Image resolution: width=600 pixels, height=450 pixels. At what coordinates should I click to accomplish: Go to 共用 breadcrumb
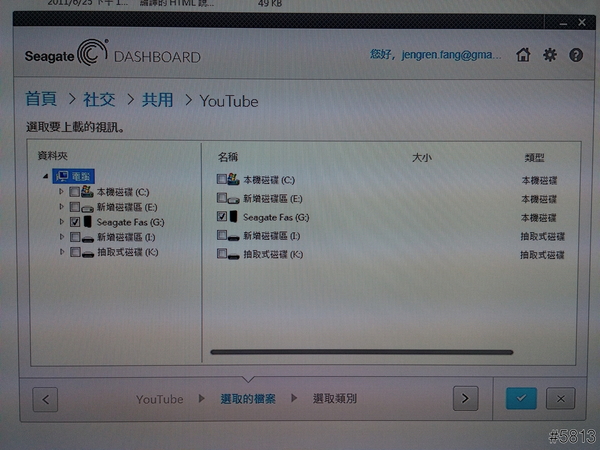click(x=157, y=100)
